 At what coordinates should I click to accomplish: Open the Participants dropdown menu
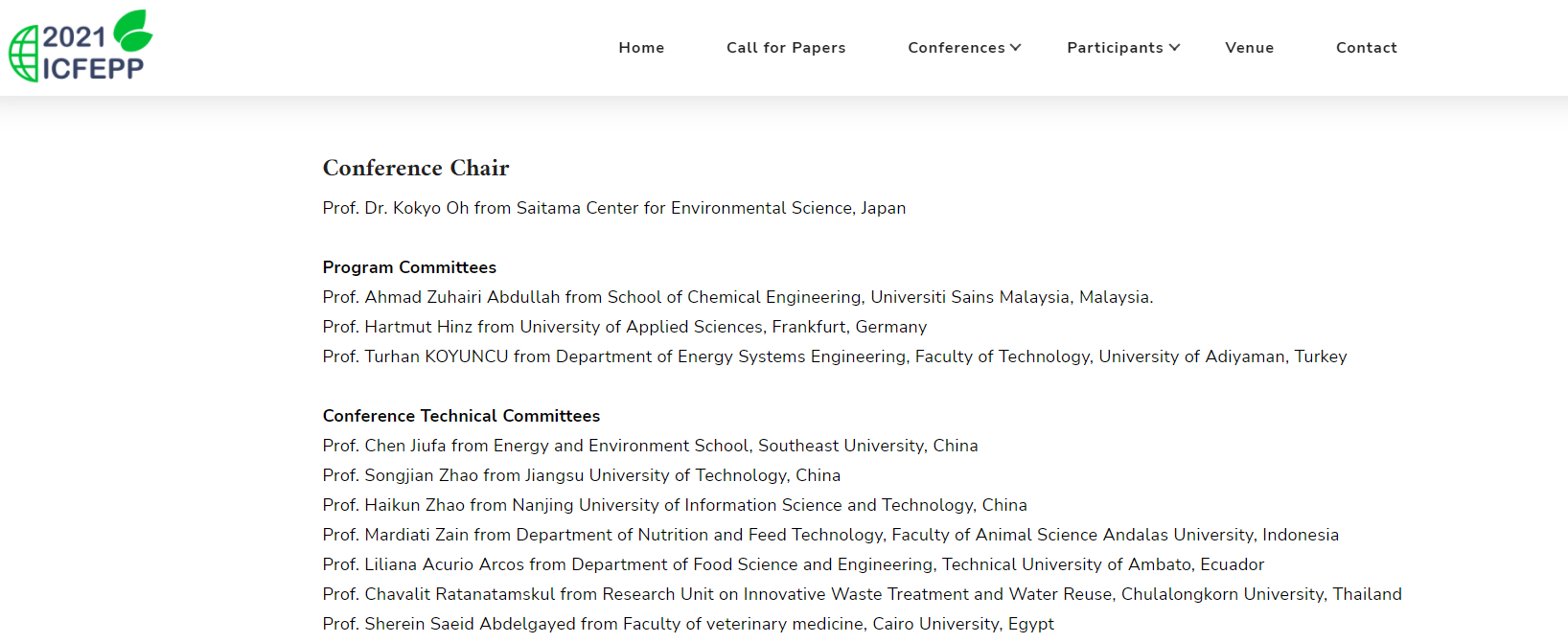1123,48
